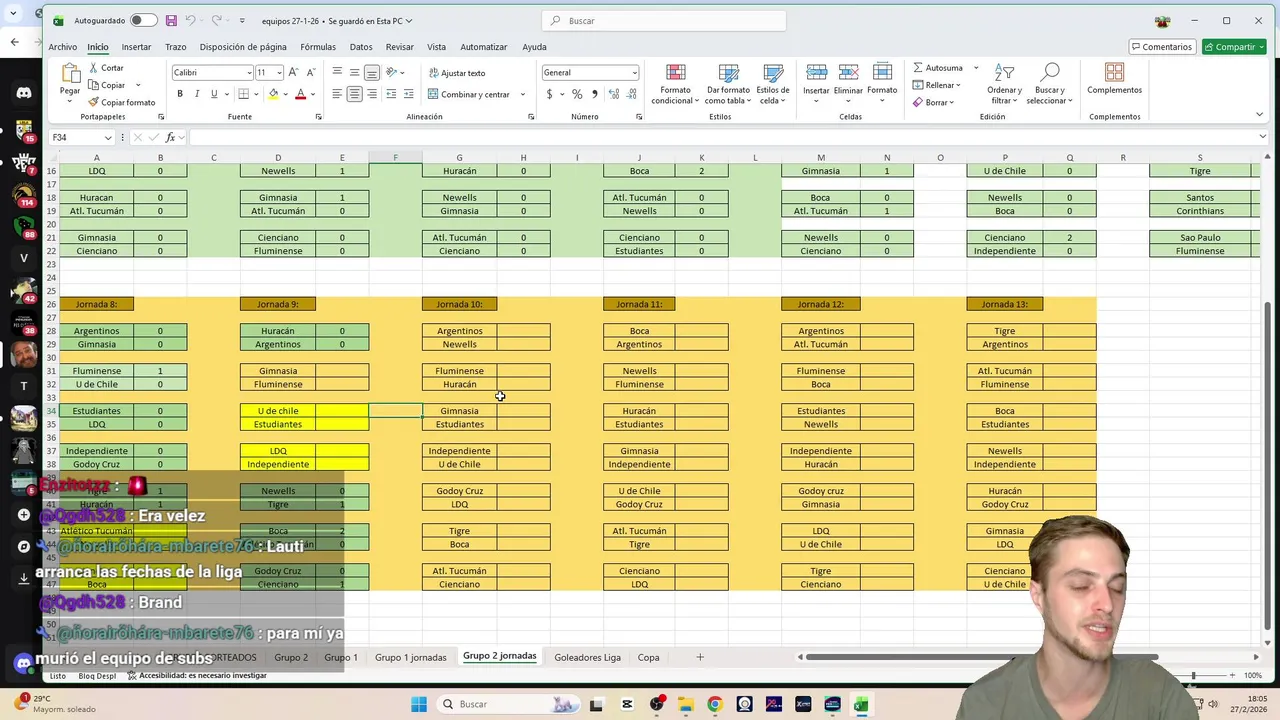This screenshot has width=1280, height=720.
Task: Toggle bottom vertical alignment
Action: [371, 72]
